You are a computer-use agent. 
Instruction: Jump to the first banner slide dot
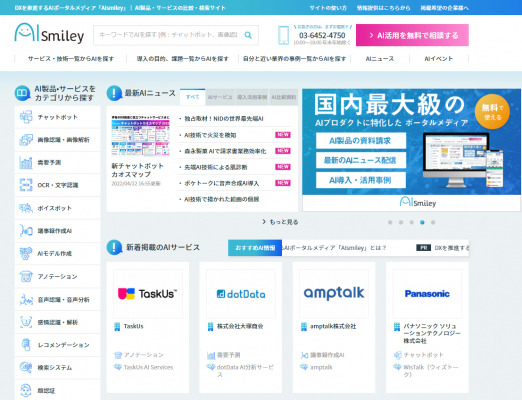pyautogui.click(x=390, y=222)
